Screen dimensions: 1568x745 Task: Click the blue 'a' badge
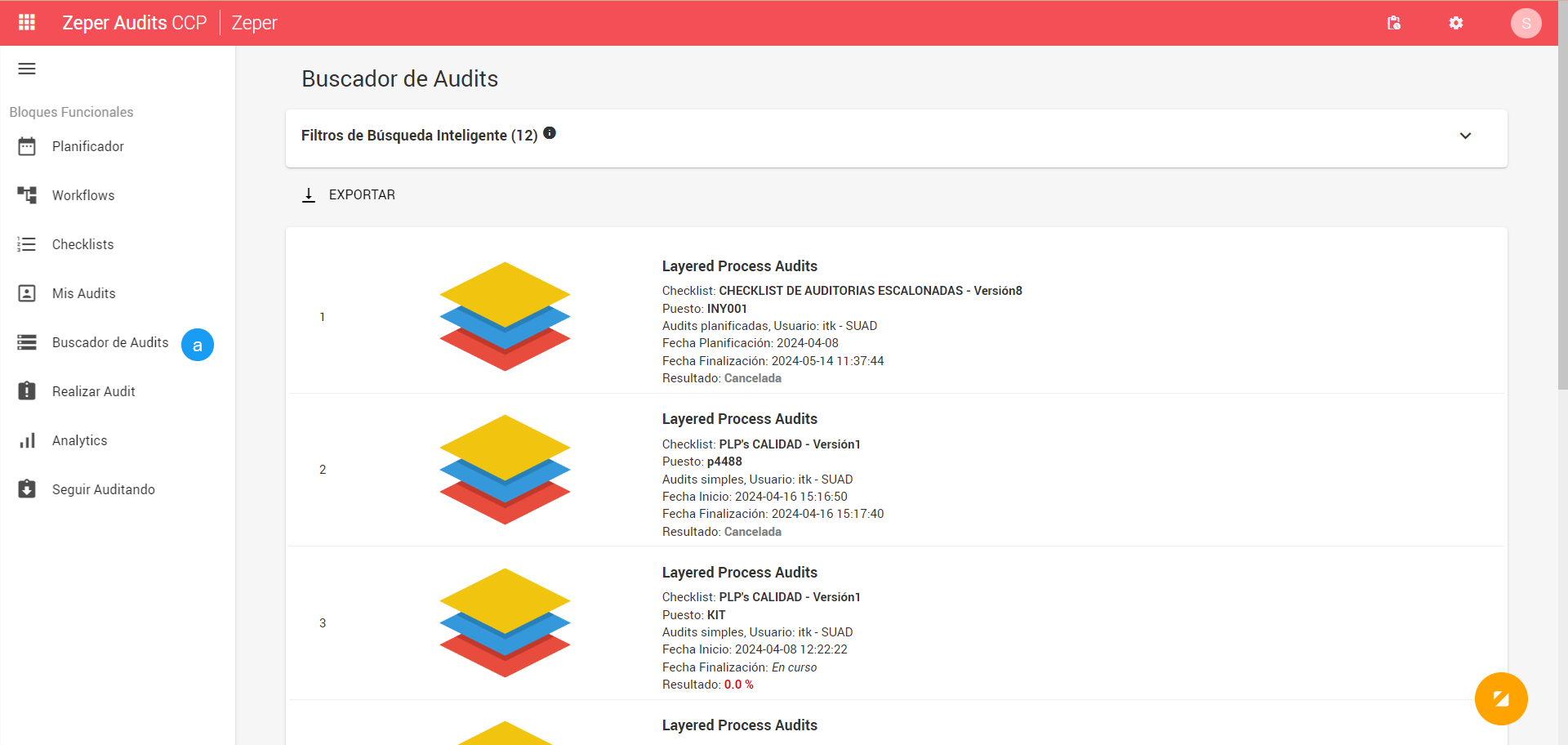198,345
